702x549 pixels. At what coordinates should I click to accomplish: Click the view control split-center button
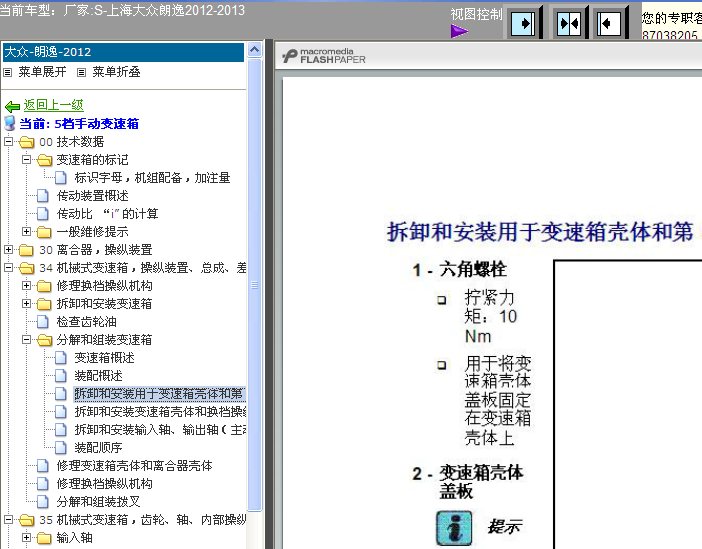(569, 23)
